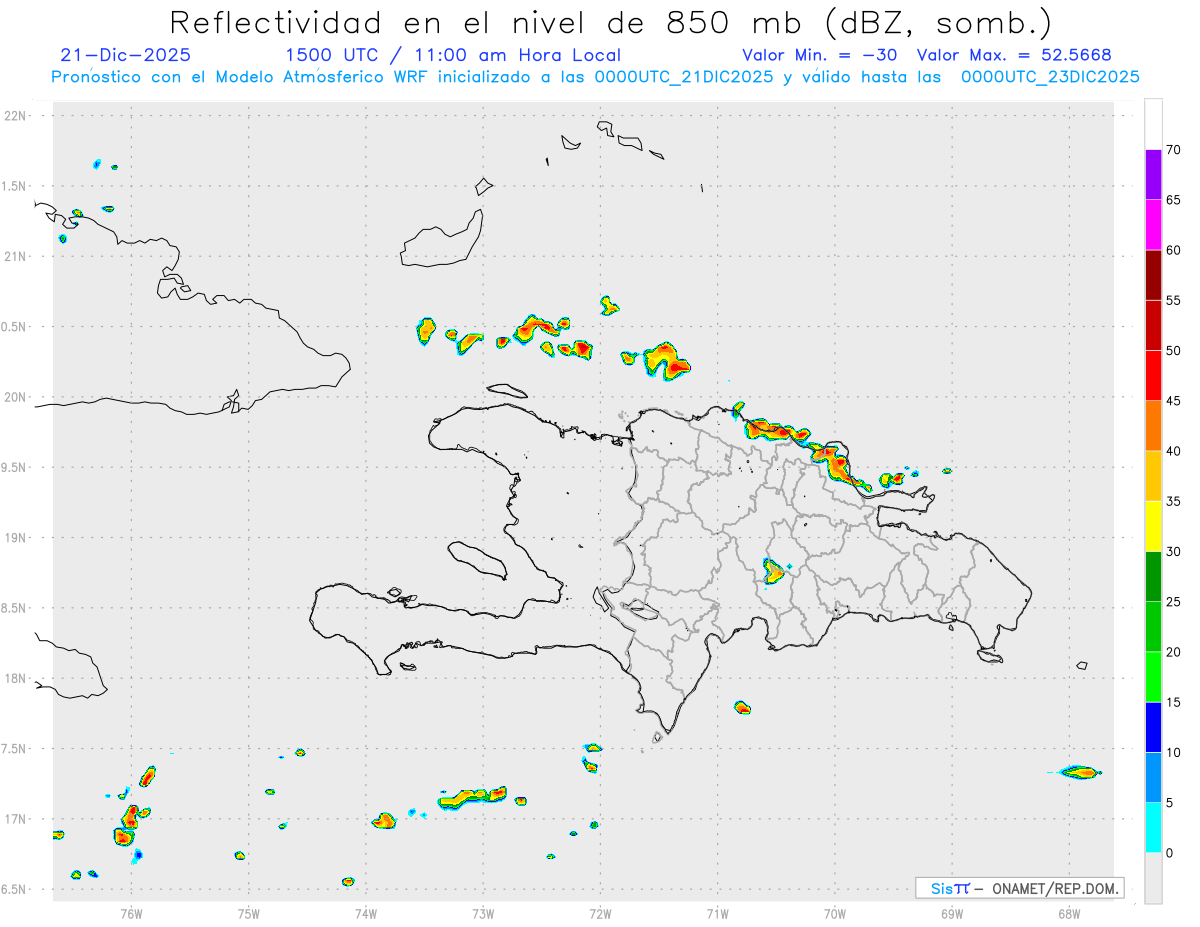Click the yellow 30–35 dBZ colorbar segment
Viewport: 1200px width, 927px height.
click(x=1153, y=526)
